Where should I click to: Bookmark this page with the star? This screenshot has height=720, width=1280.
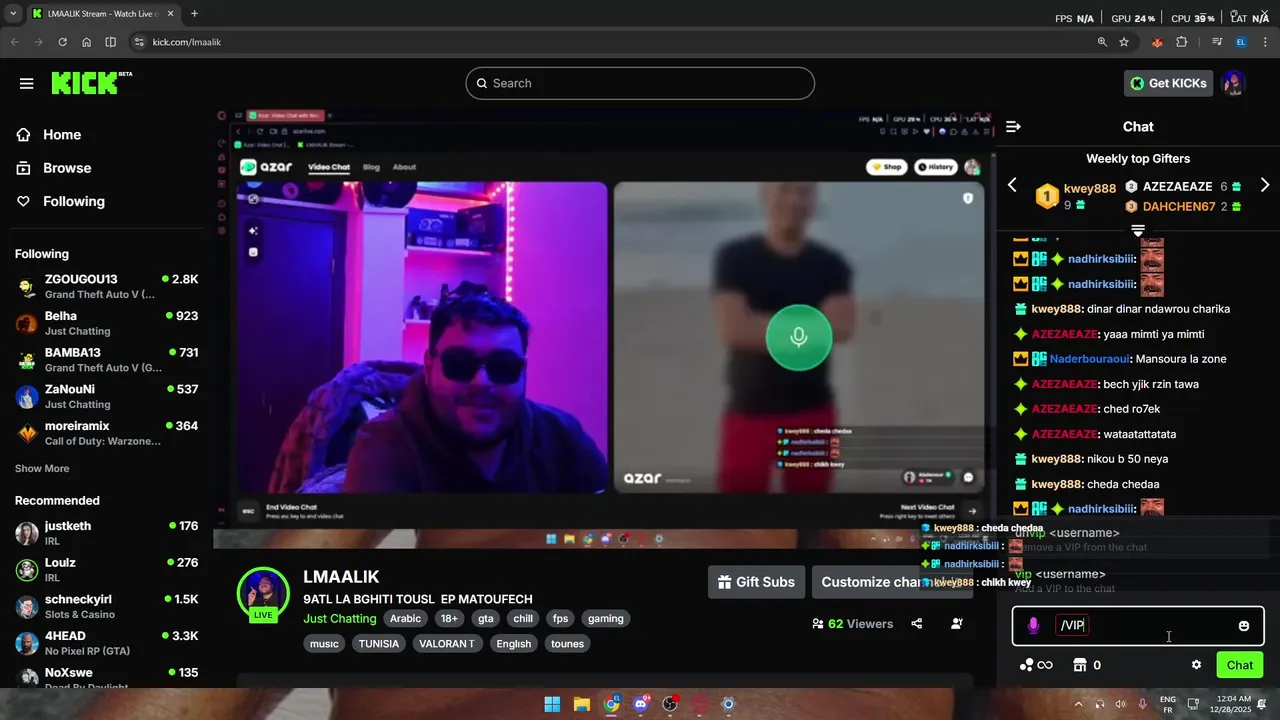click(1124, 42)
